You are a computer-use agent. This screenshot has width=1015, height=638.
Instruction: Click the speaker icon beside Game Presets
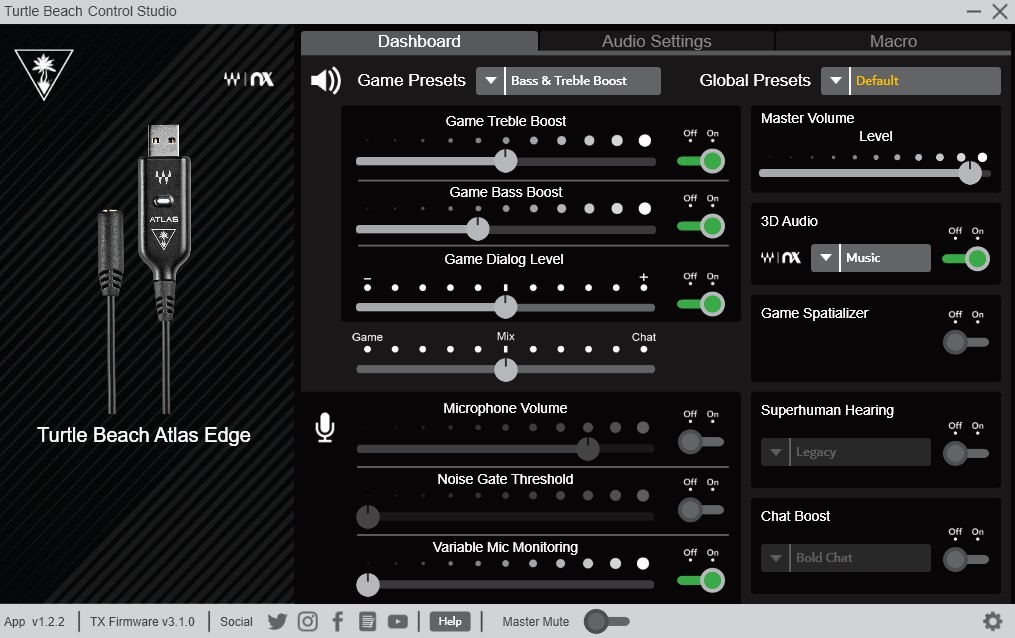click(326, 80)
